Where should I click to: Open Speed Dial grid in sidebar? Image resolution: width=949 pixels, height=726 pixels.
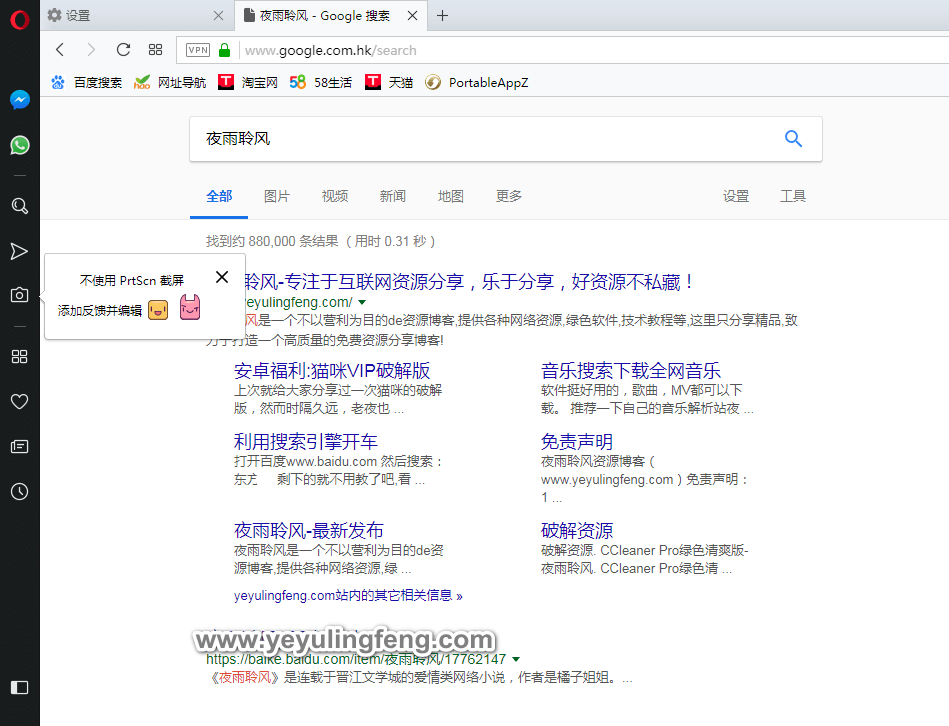[19, 356]
